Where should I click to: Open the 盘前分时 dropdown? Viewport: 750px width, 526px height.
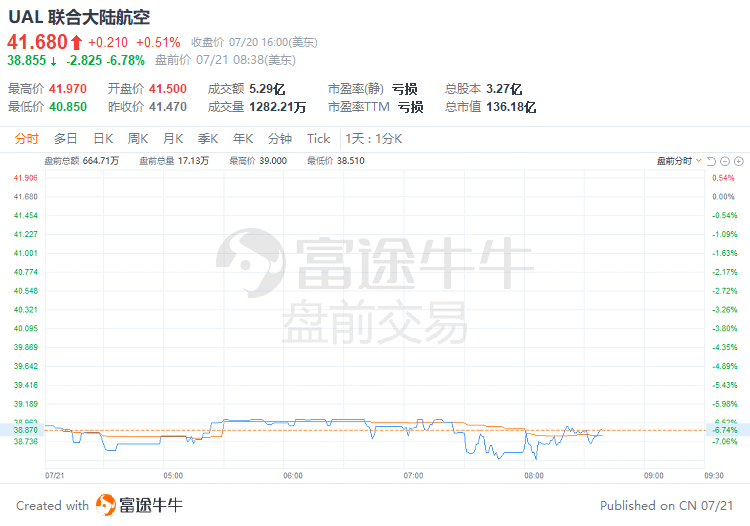click(679, 161)
